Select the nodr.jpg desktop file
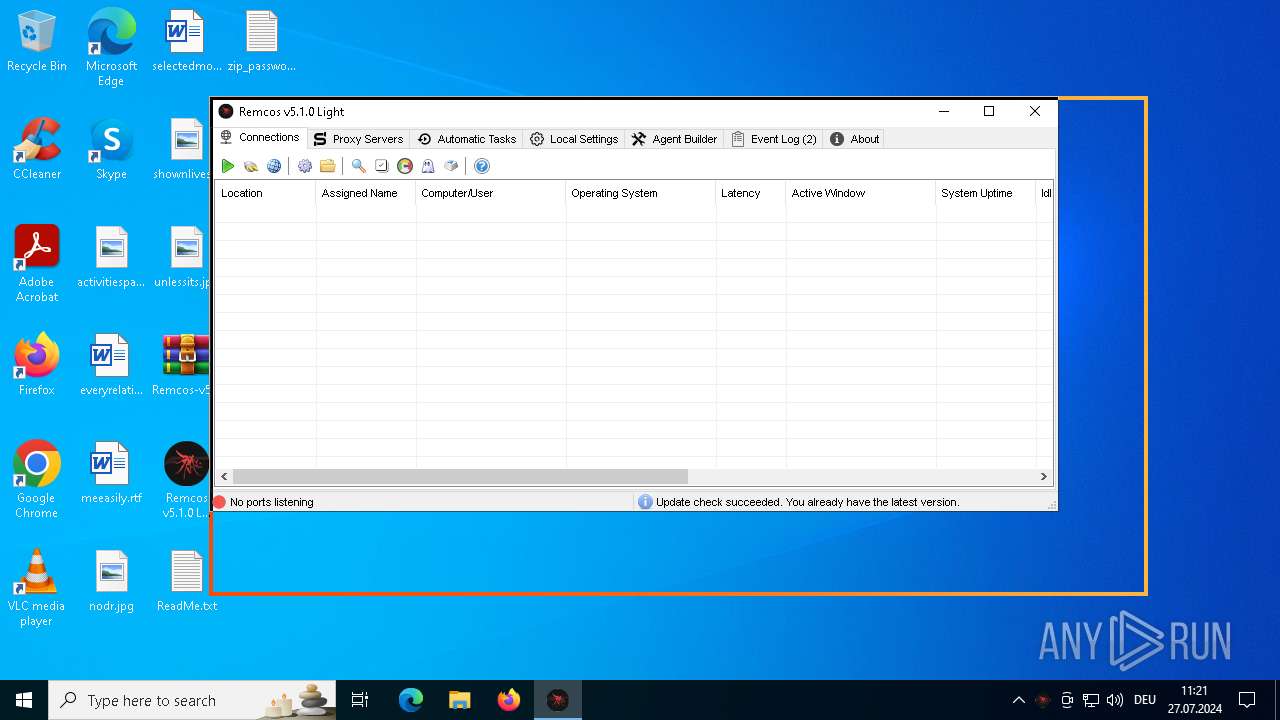The width and height of the screenshot is (1280, 720). click(x=111, y=581)
